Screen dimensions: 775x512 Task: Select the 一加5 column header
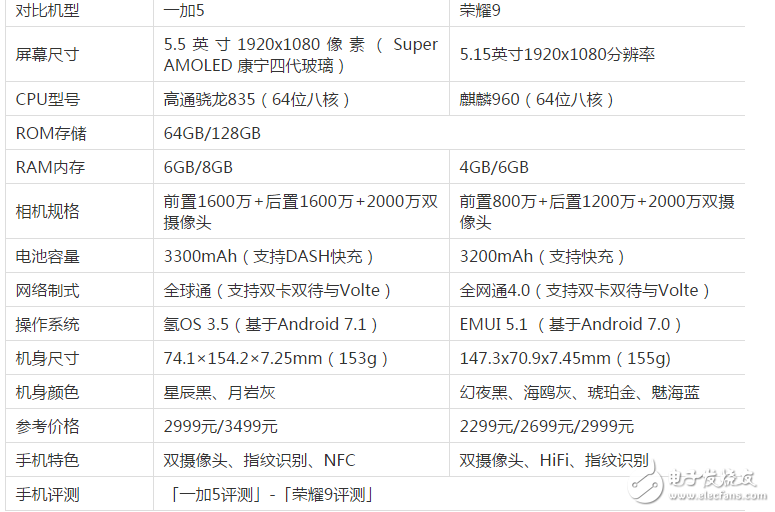coord(185,11)
